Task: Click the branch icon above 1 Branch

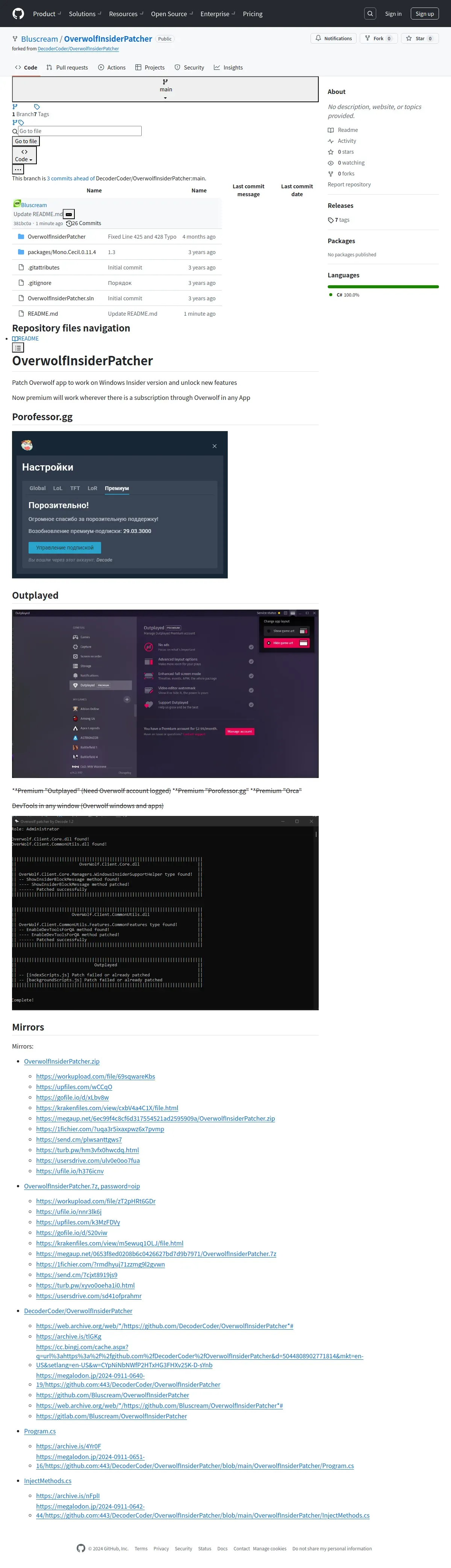Action: (15, 106)
